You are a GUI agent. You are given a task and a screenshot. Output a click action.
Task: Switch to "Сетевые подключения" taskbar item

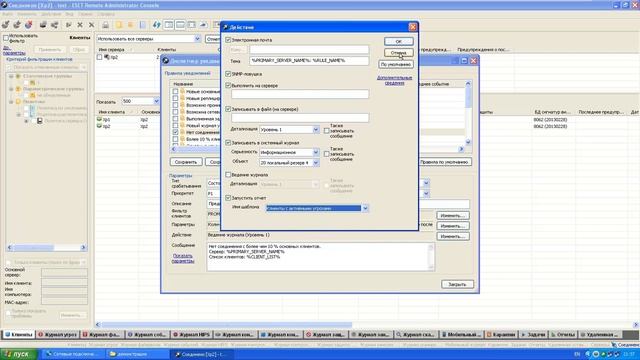(72, 354)
